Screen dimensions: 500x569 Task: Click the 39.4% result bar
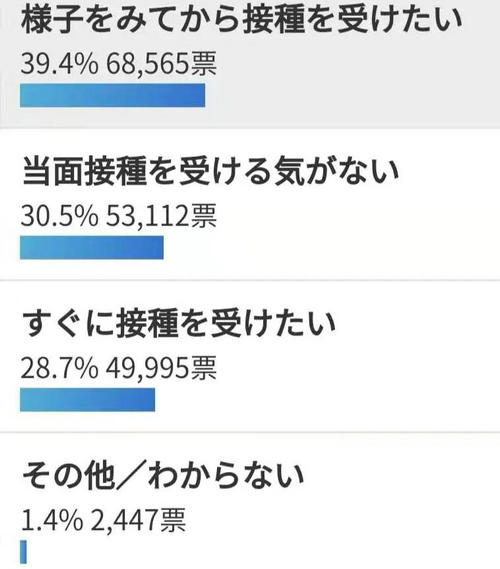coord(112,95)
